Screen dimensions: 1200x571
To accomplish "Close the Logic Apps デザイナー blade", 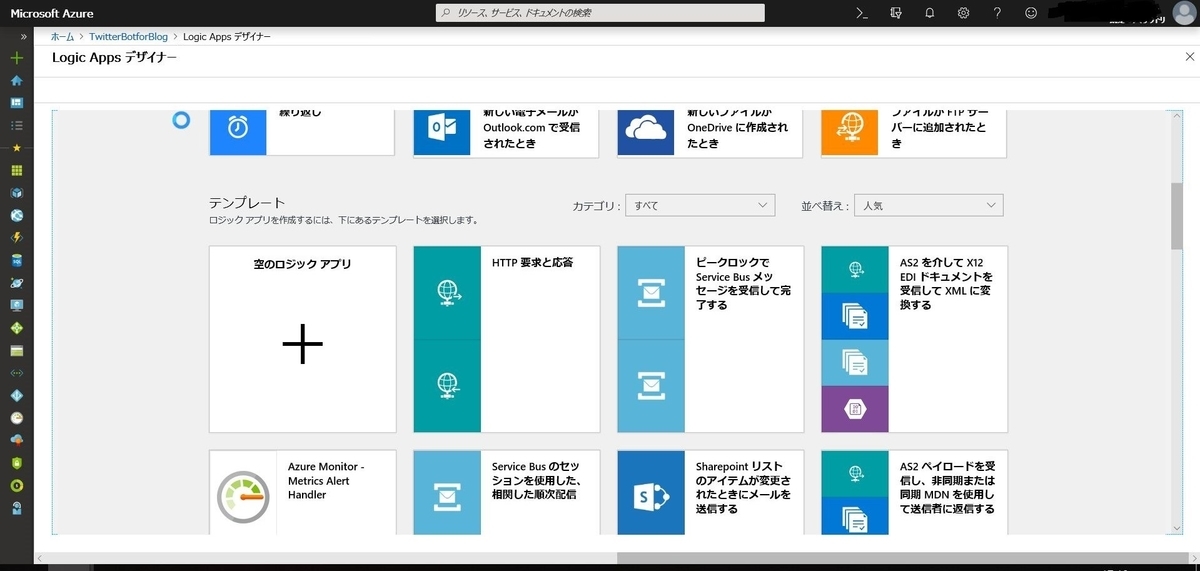I will click(1189, 58).
